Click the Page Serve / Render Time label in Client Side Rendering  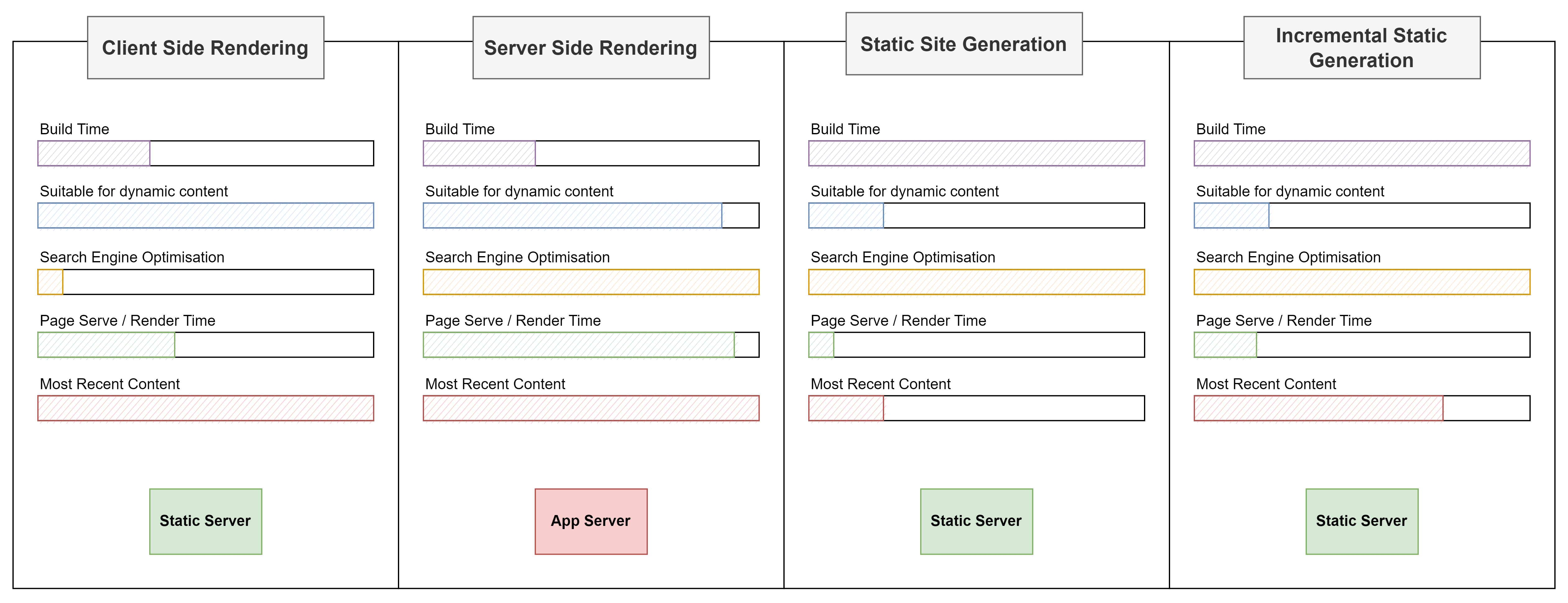pos(128,321)
